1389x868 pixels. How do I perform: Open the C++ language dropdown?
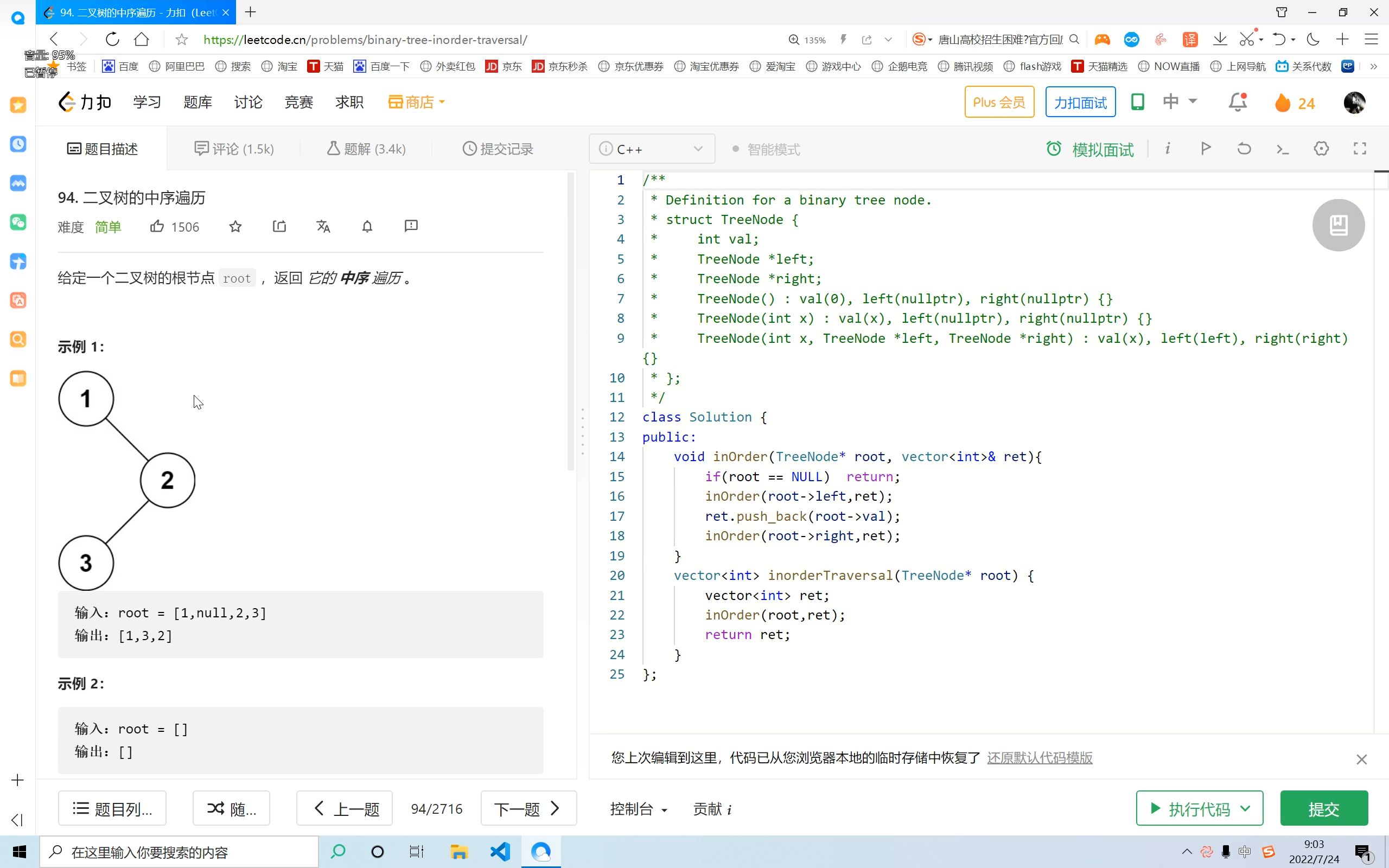coord(652,149)
